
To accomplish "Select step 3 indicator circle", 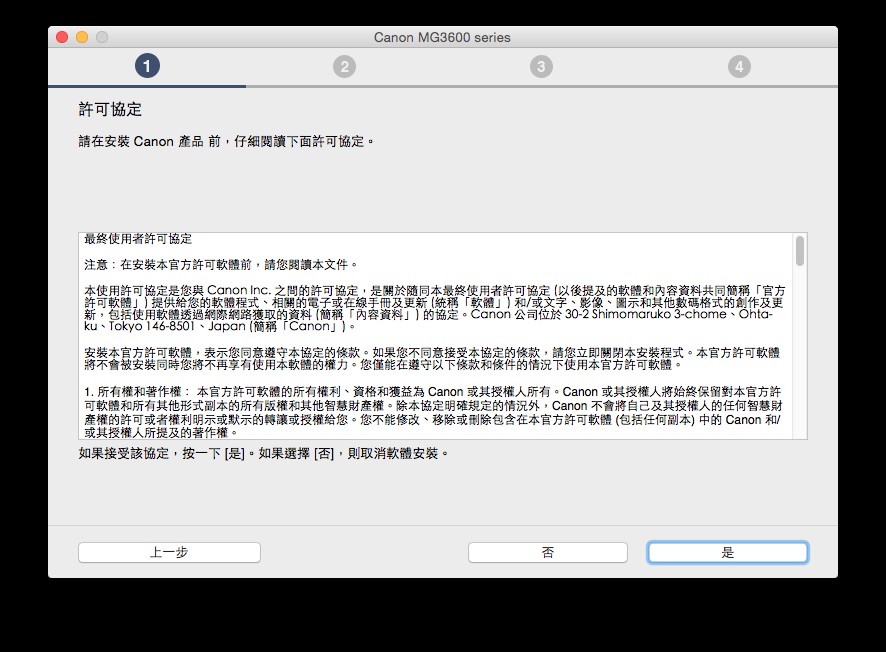I will click(541, 67).
